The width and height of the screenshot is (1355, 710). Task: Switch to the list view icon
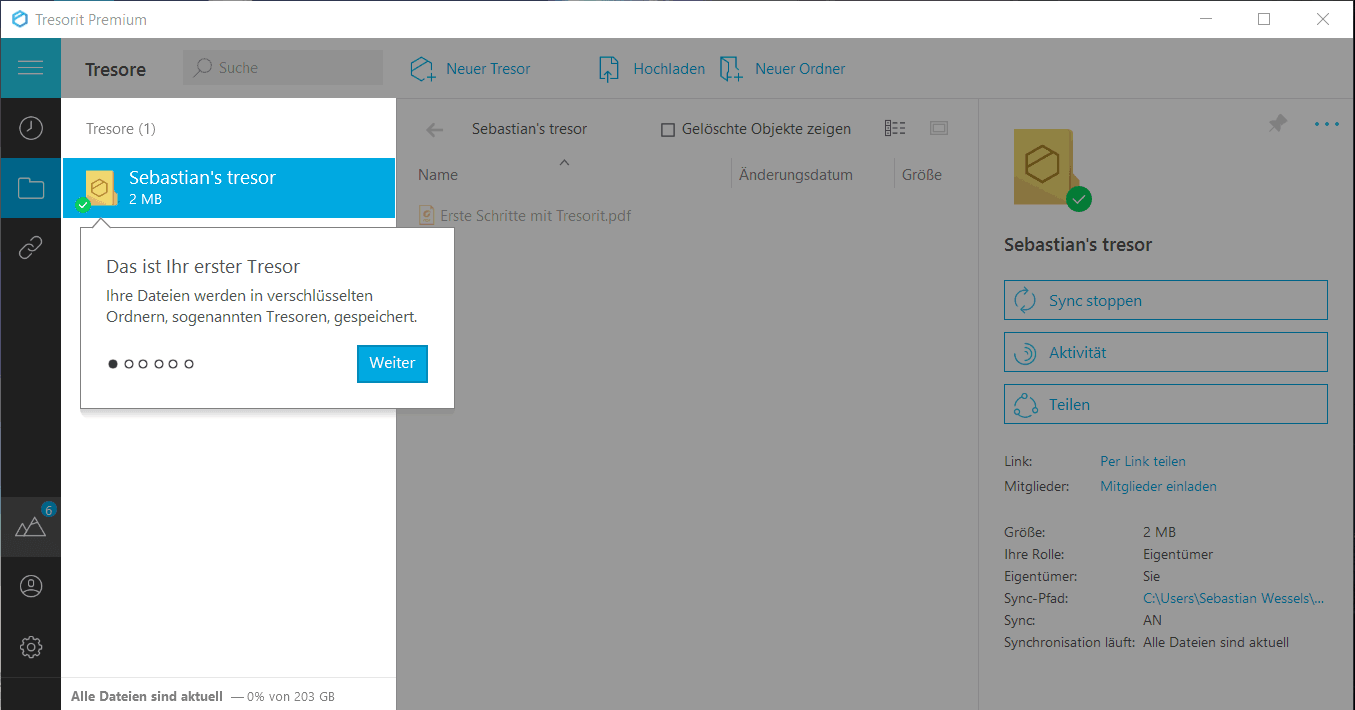(x=895, y=128)
